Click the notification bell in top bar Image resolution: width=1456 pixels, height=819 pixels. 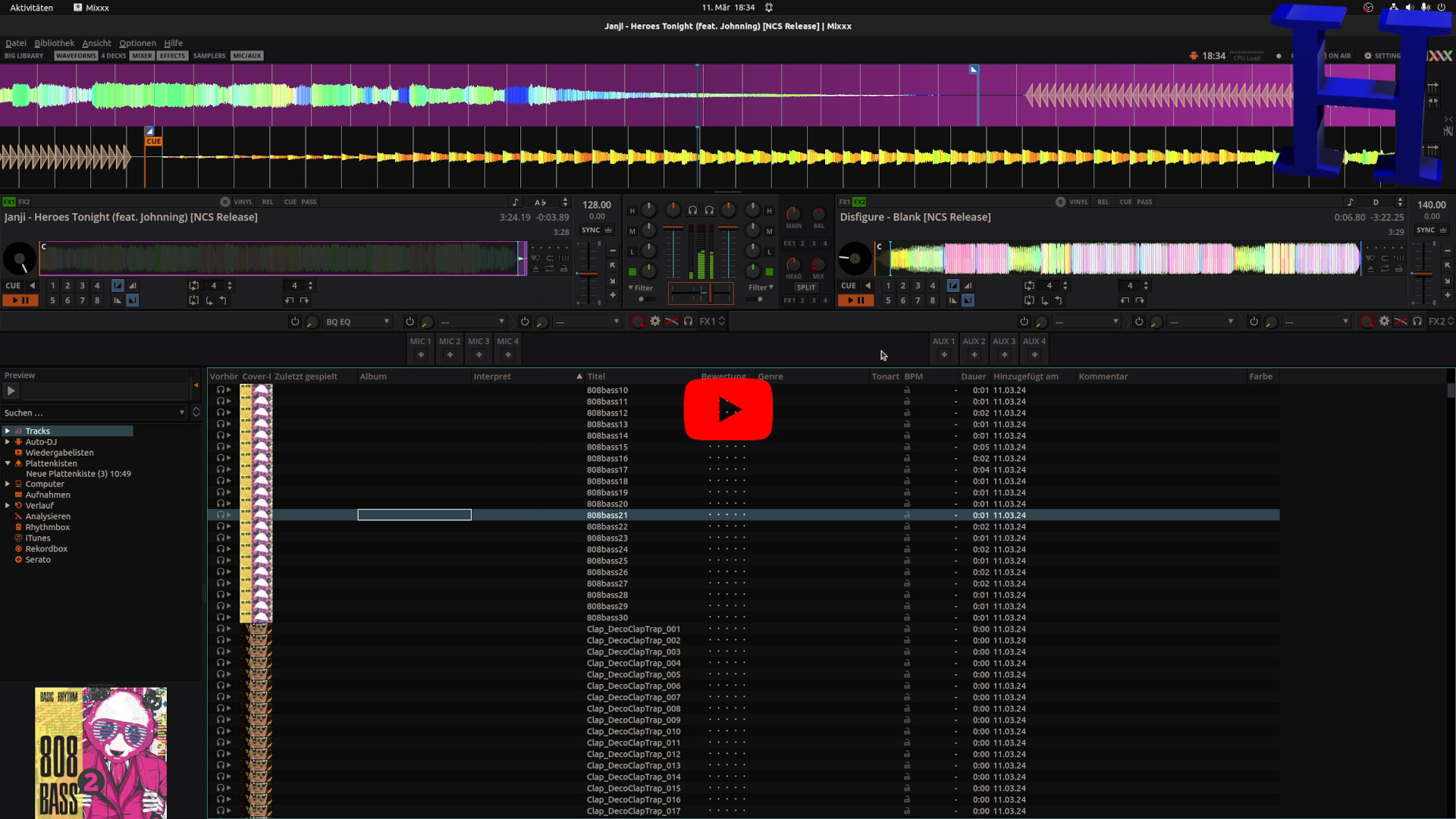click(x=768, y=8)
